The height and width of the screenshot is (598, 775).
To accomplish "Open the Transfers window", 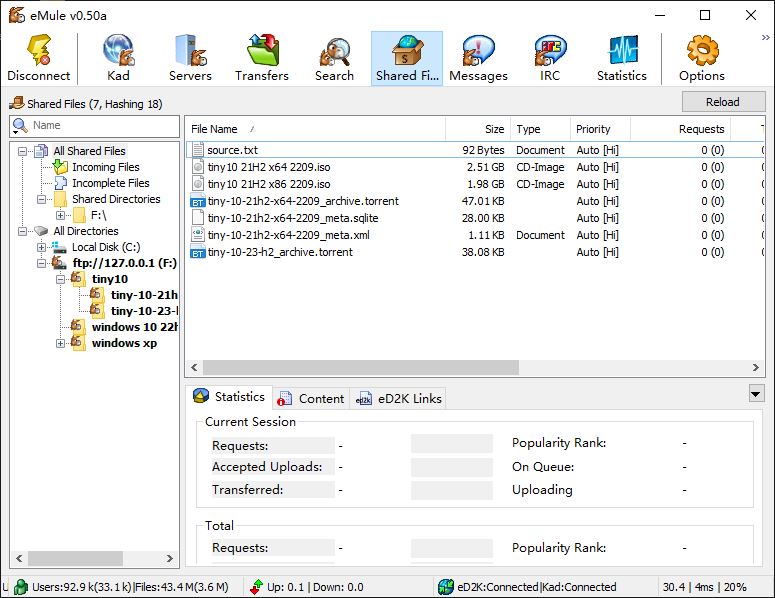I will click(262, 58).
